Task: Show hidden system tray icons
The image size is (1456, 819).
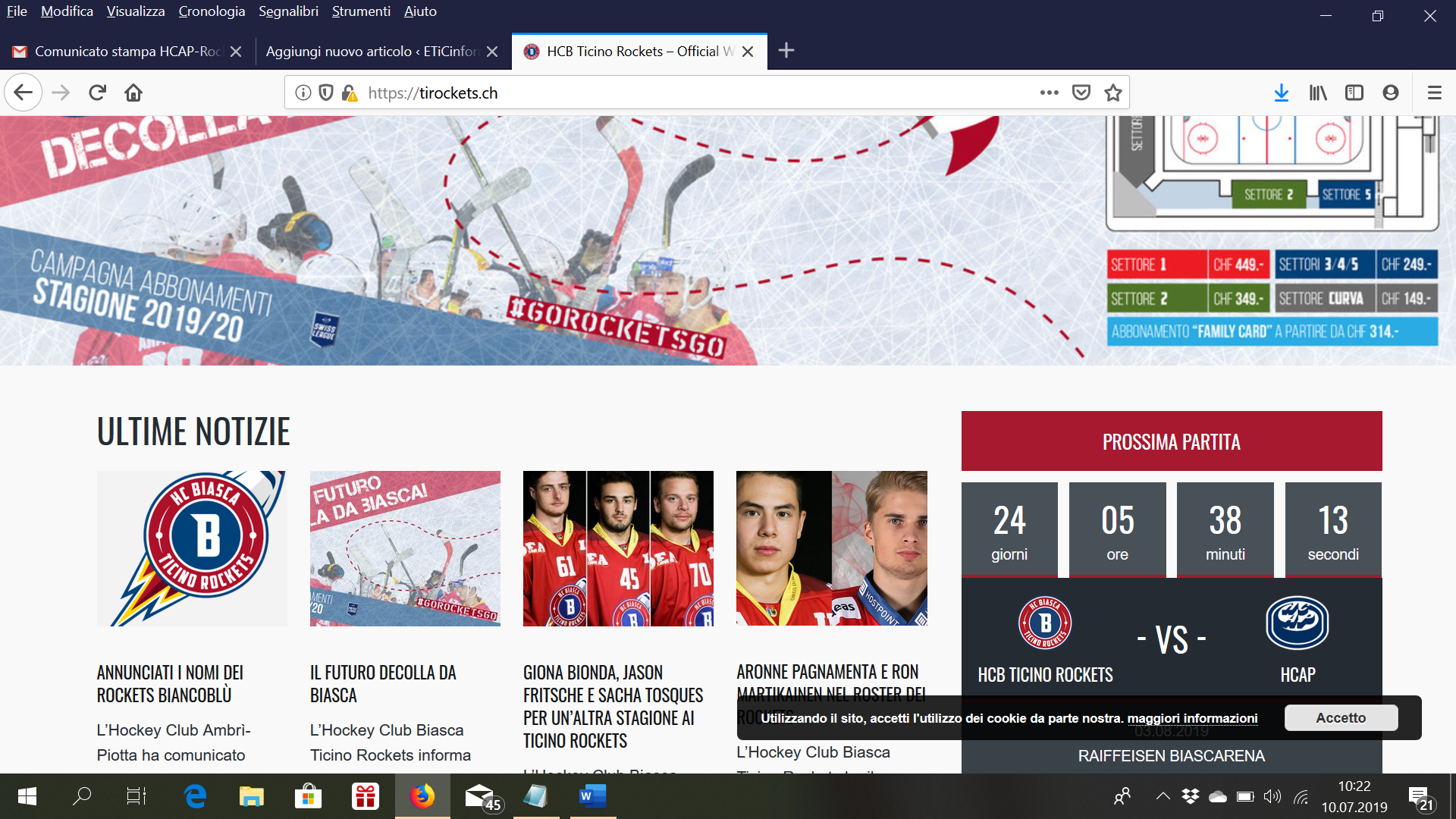Action: [x=1163, y=796]
